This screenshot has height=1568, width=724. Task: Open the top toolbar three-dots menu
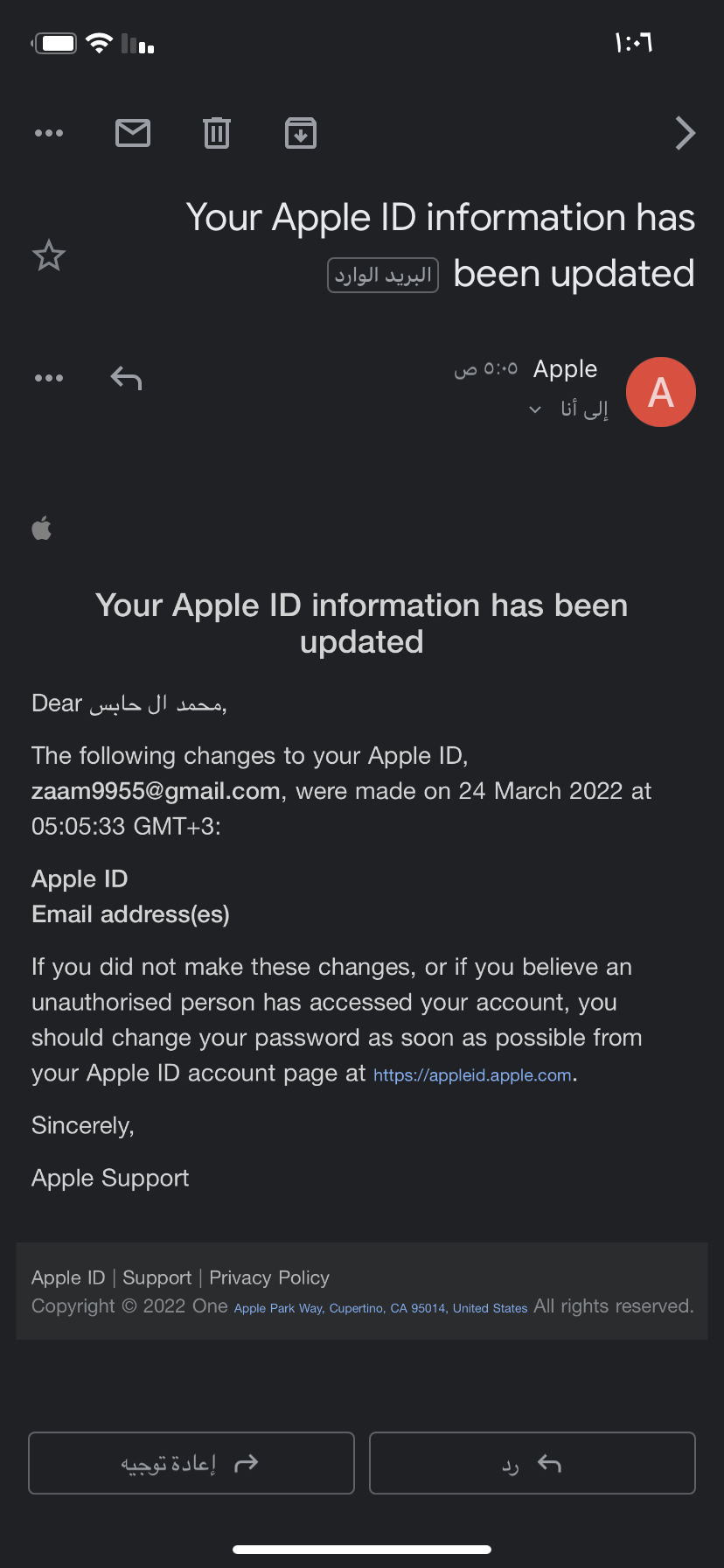(x=49, y=133)
